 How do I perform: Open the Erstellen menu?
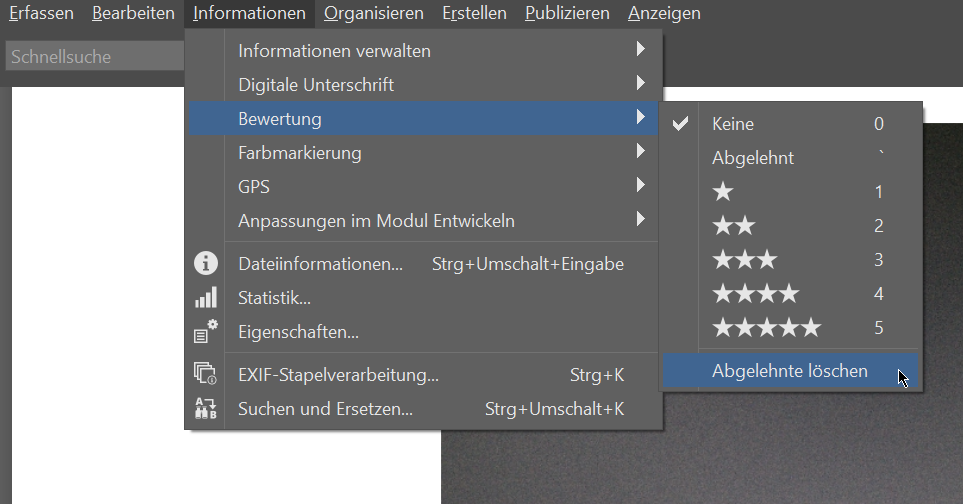474,13
